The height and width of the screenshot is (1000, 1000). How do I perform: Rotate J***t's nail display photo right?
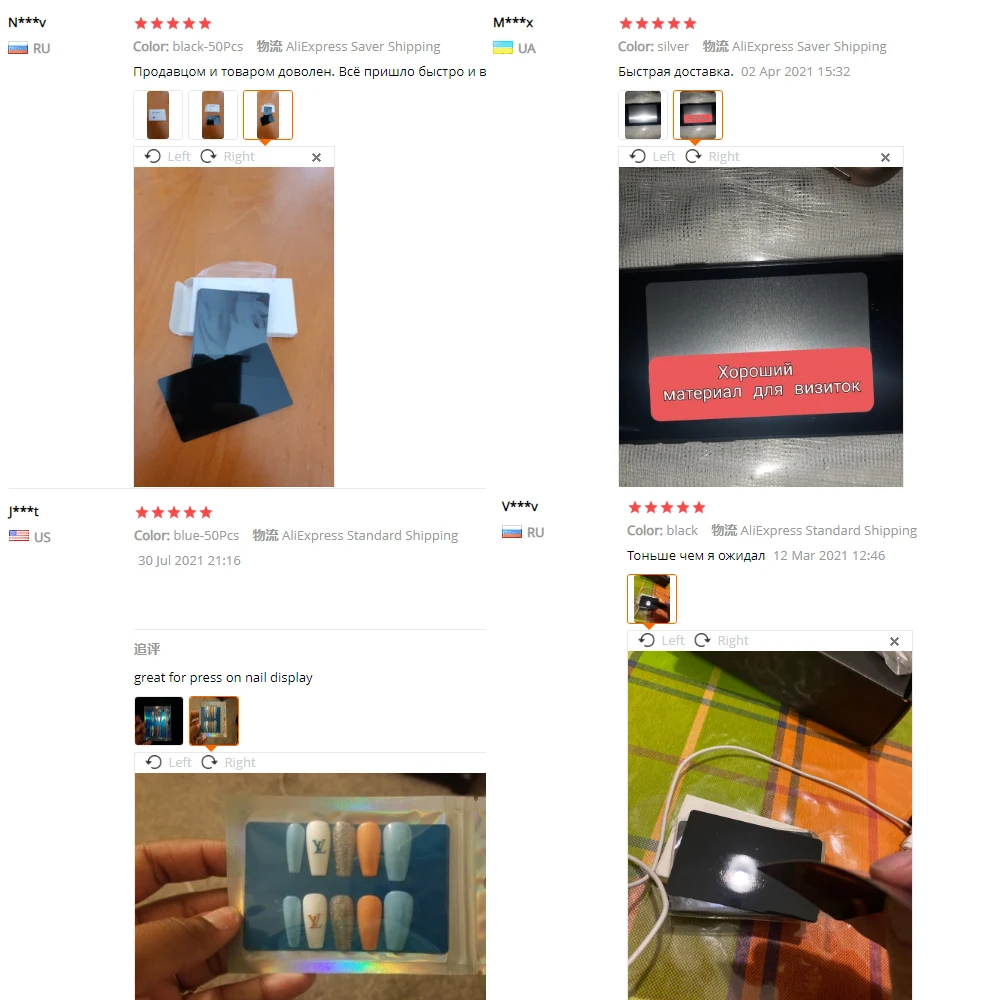[x=228, y=762]
